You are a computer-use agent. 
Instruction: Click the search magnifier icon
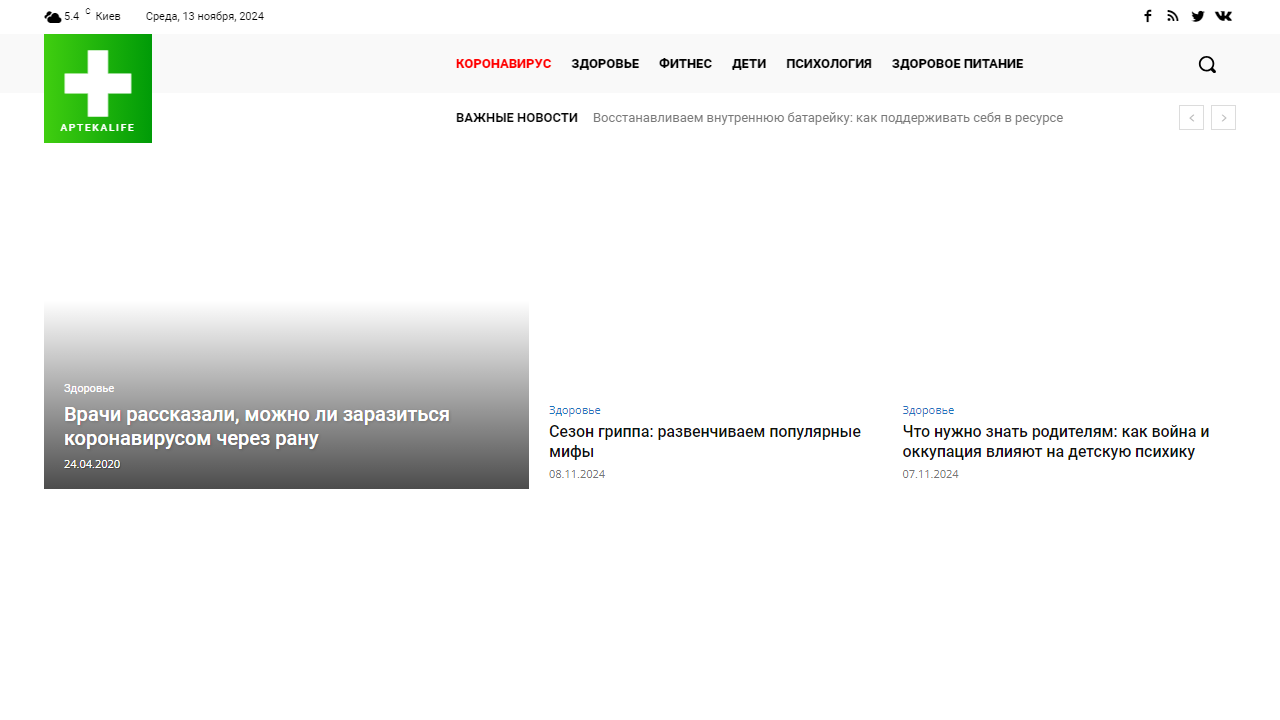[1207, 64]
